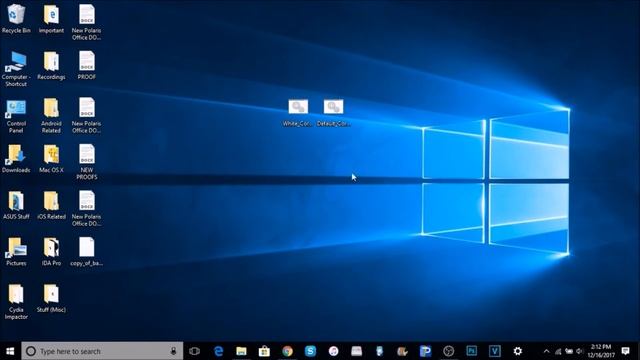The width and height of the screenshot is (640, 360).
Task: Open Vegas Pro 'V' taskbar icon
Action: (495, 351)
